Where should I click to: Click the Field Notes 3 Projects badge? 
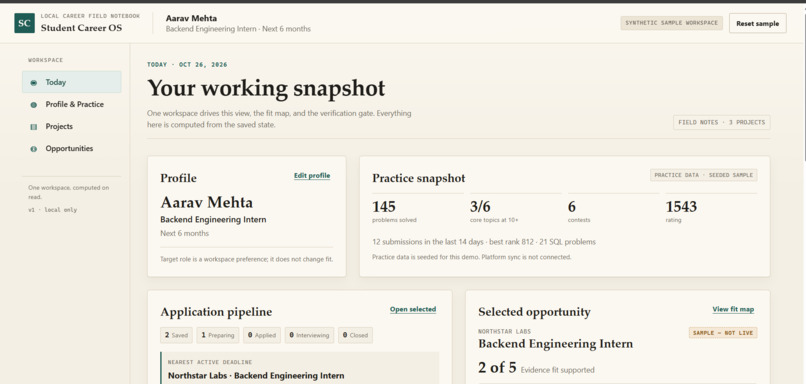(x=722, y=122)
